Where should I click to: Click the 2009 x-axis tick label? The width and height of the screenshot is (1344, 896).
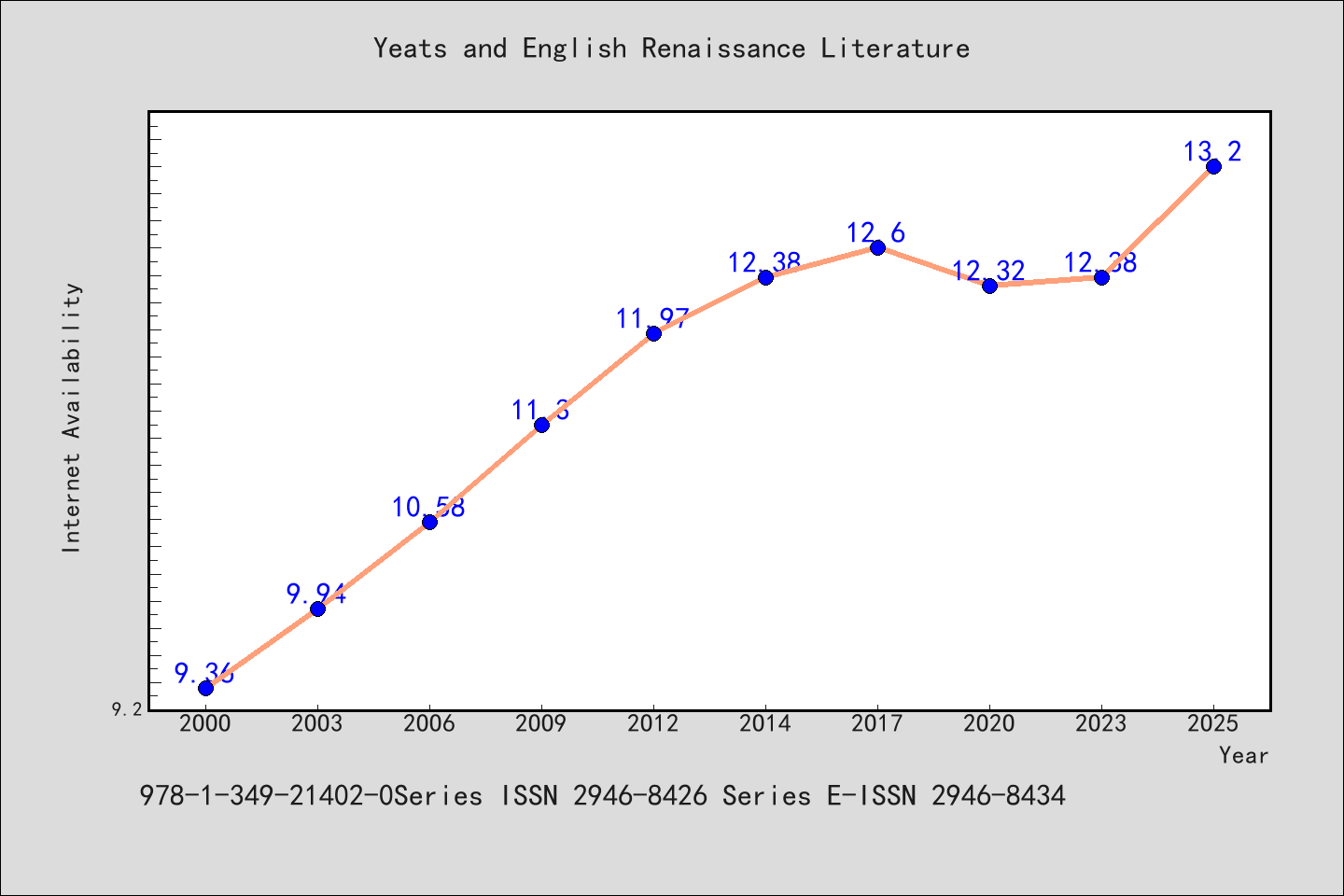(x=541, y=723)
